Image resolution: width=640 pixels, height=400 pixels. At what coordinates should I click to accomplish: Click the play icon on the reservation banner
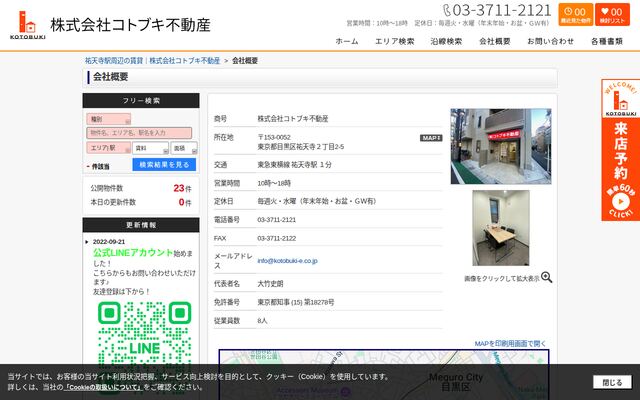(x=621, y=201)
